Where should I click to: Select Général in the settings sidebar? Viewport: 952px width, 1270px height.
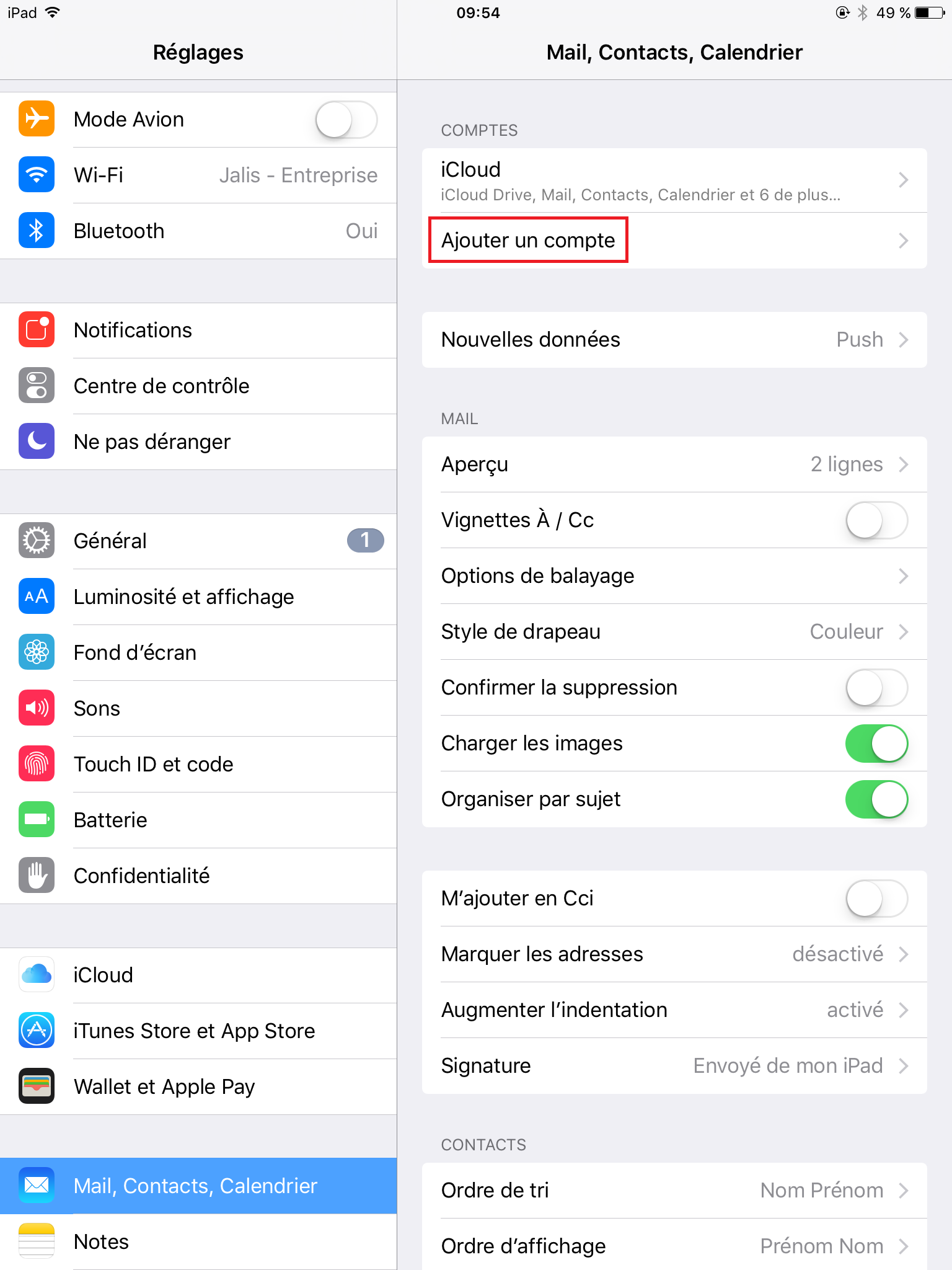click(x=198, y=541)
